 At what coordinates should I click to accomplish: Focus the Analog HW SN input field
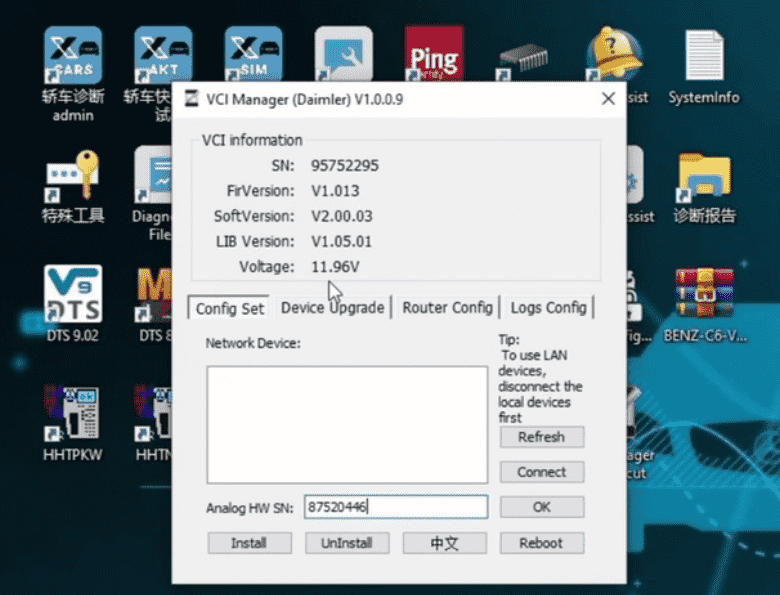pos(396,507)
